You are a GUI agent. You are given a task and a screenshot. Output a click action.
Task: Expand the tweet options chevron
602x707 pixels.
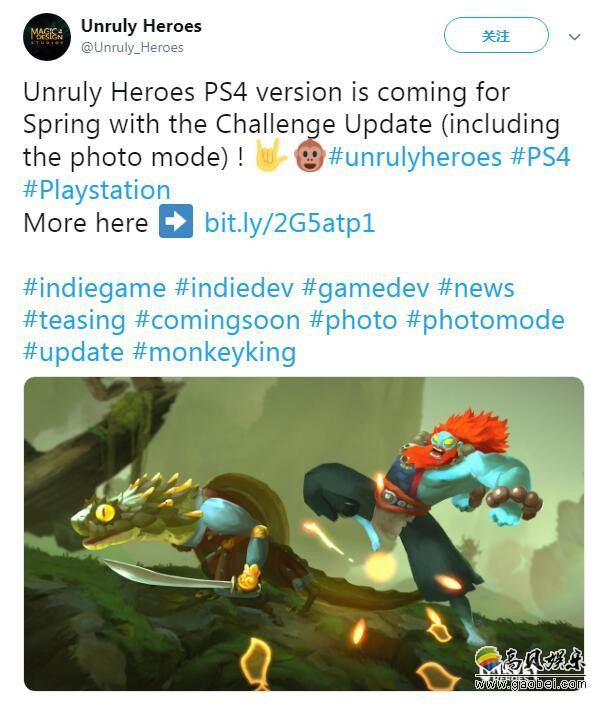coord(574,37)
